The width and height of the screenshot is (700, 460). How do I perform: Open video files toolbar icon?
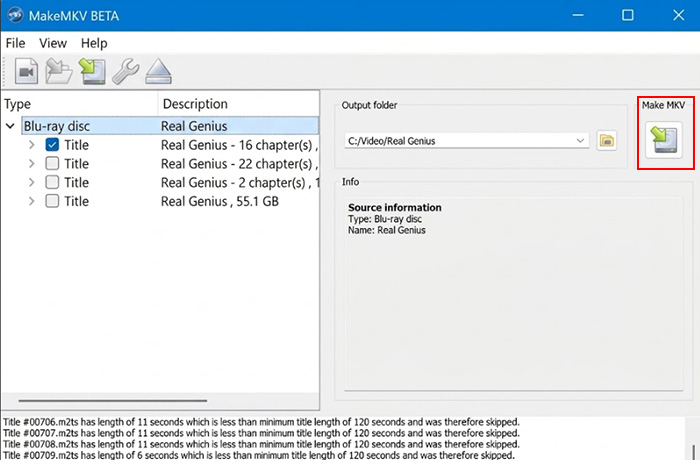coord(26,71)
